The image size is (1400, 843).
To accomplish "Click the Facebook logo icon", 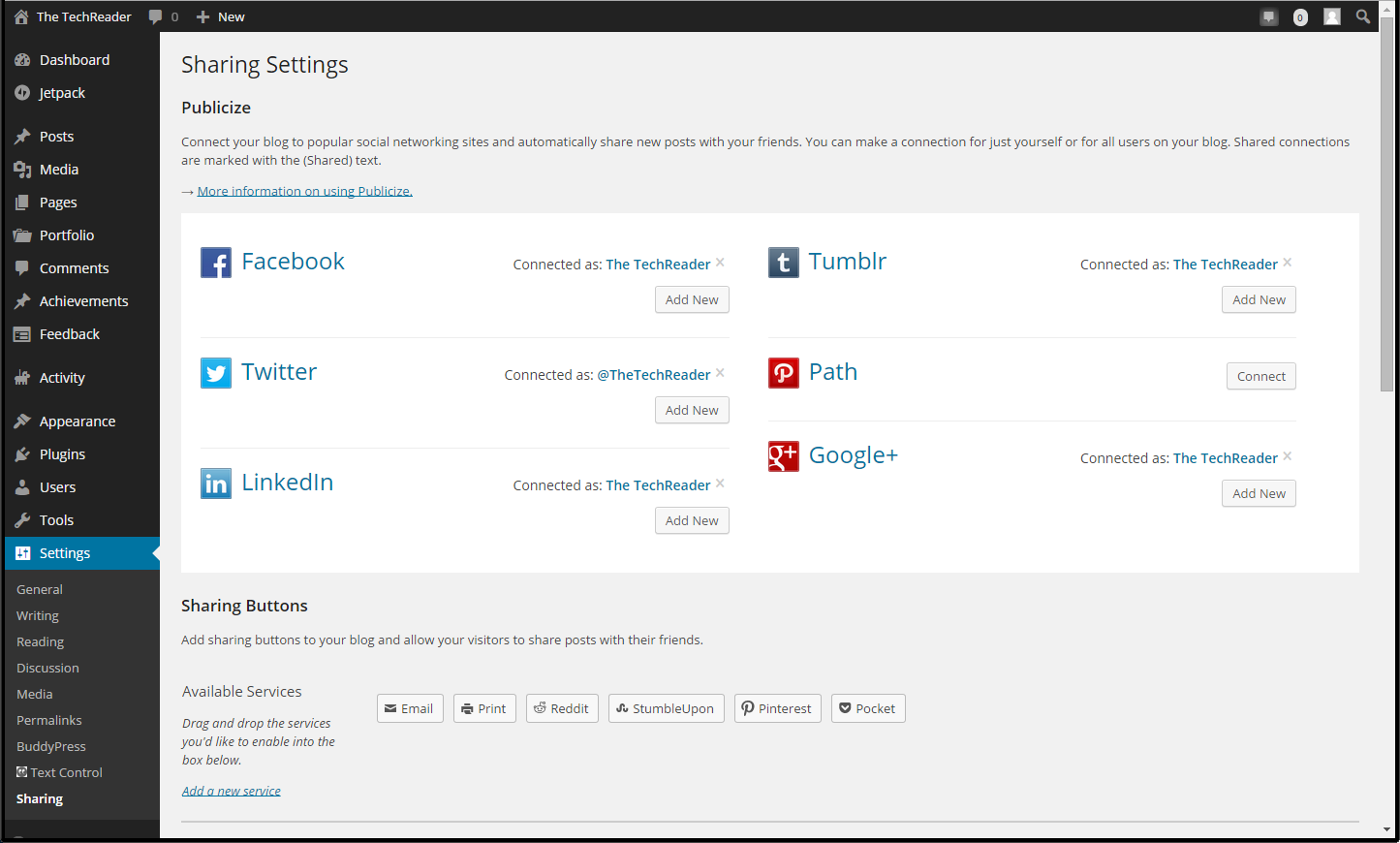I will [216, 263].
